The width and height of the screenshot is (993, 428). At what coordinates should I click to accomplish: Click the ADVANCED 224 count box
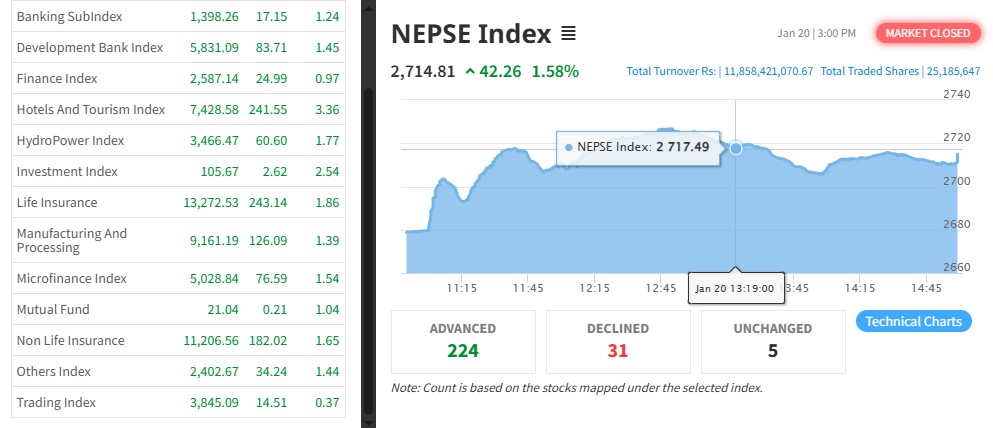tap(462, 340)
